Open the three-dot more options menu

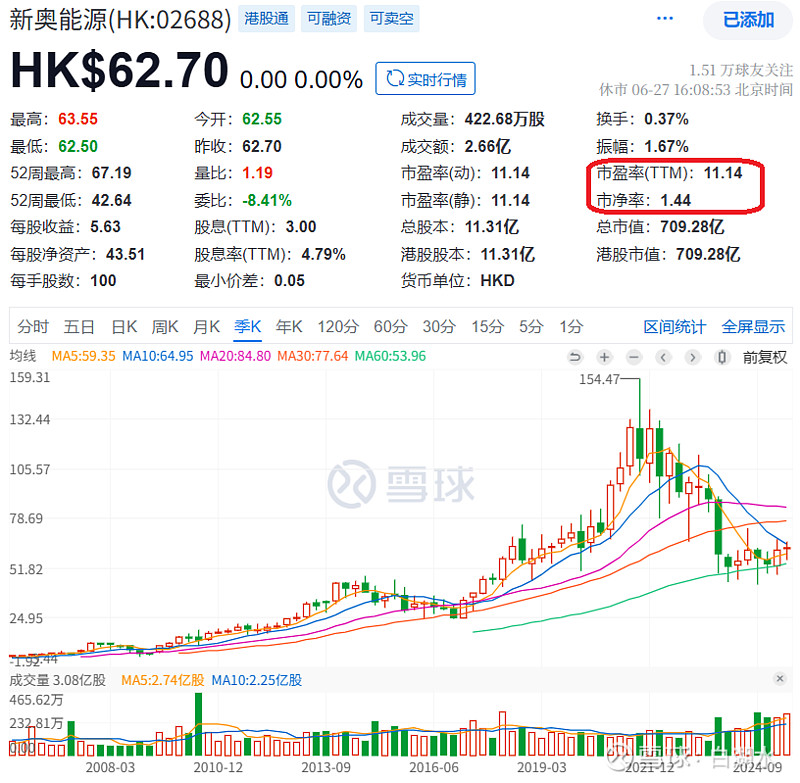point(665,19)
